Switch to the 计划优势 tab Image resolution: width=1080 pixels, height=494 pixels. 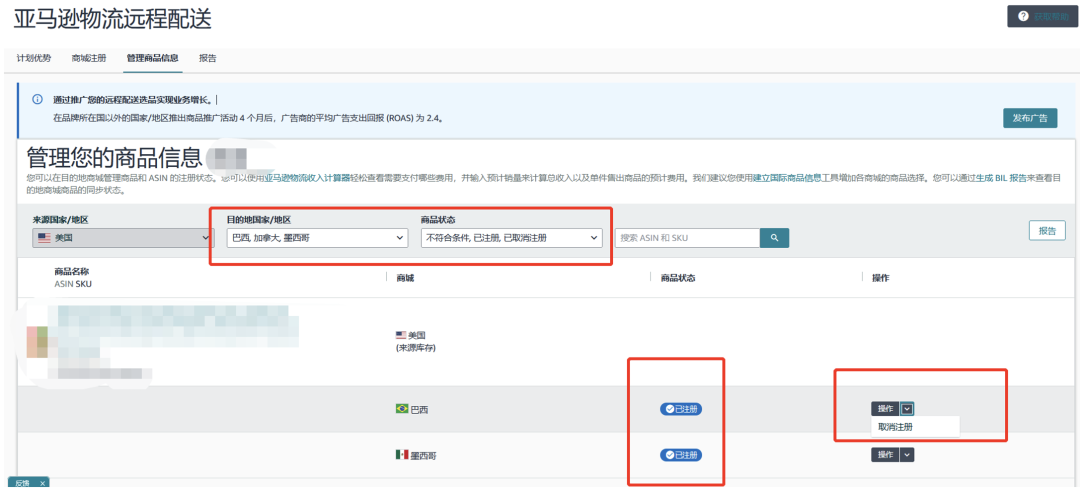34,59
